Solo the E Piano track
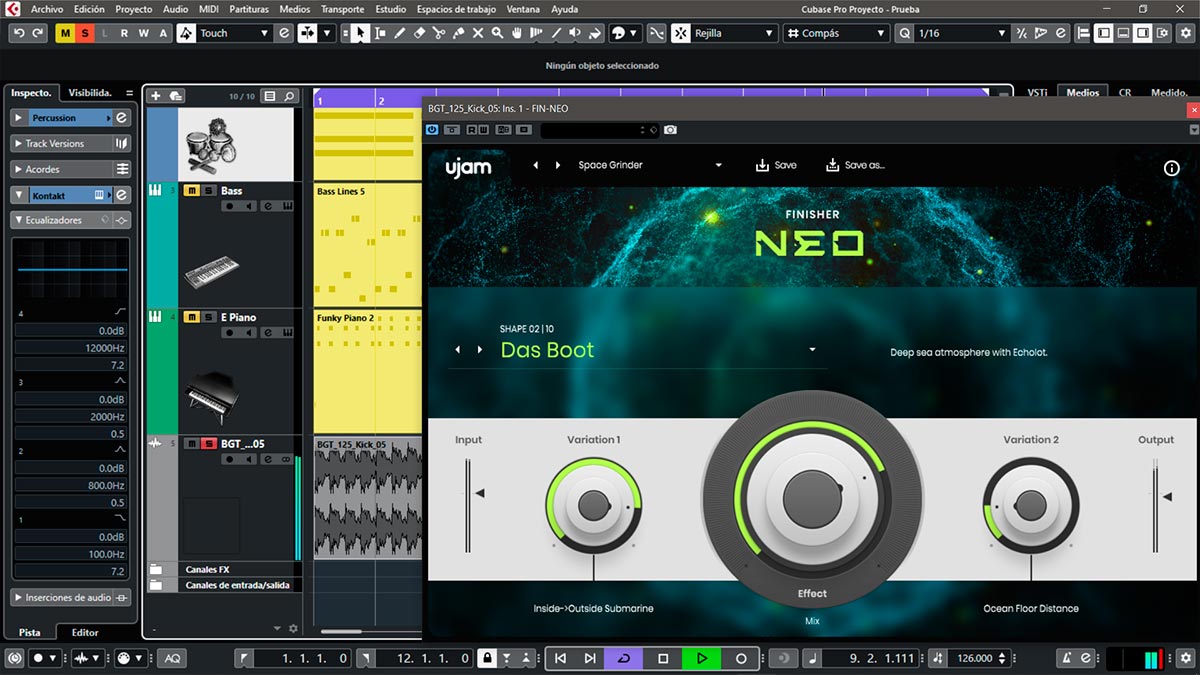The image size is (1200, 675). click(x=209, y=317)
